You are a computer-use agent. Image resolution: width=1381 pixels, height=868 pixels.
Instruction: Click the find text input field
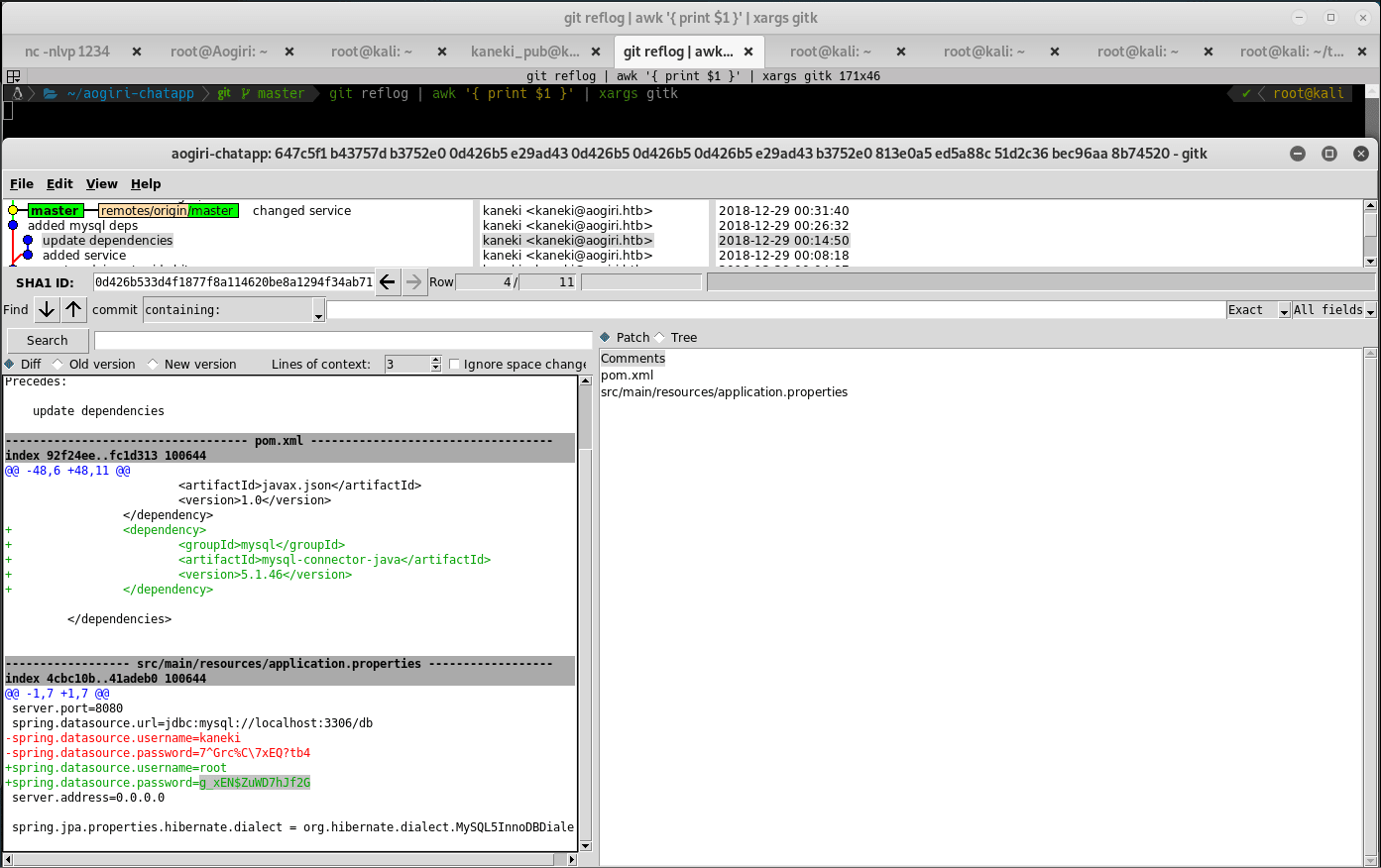pyautogui.click(x=776, y=310)
